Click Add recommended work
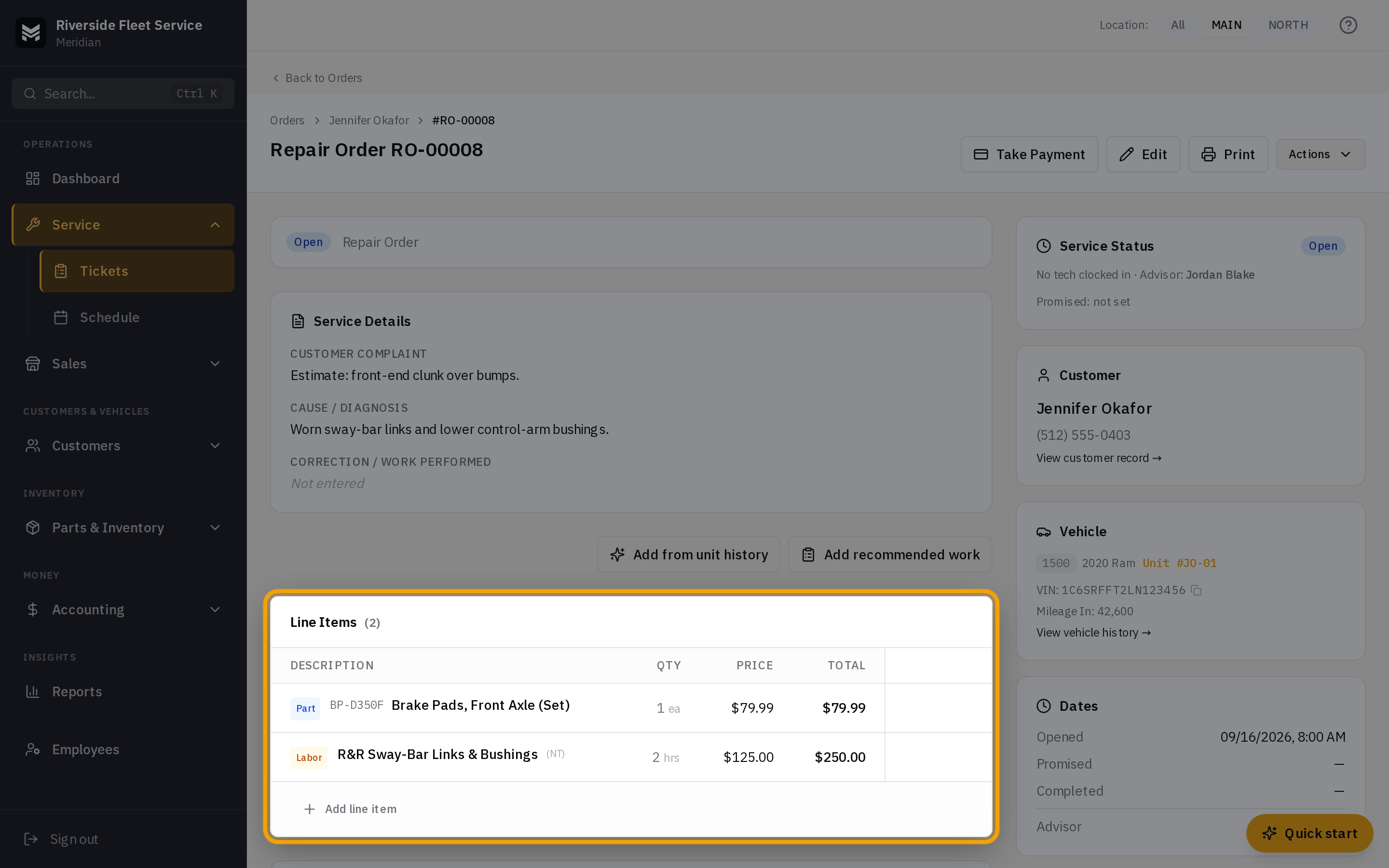The image size is (1389, 868). tap(890, 555)
